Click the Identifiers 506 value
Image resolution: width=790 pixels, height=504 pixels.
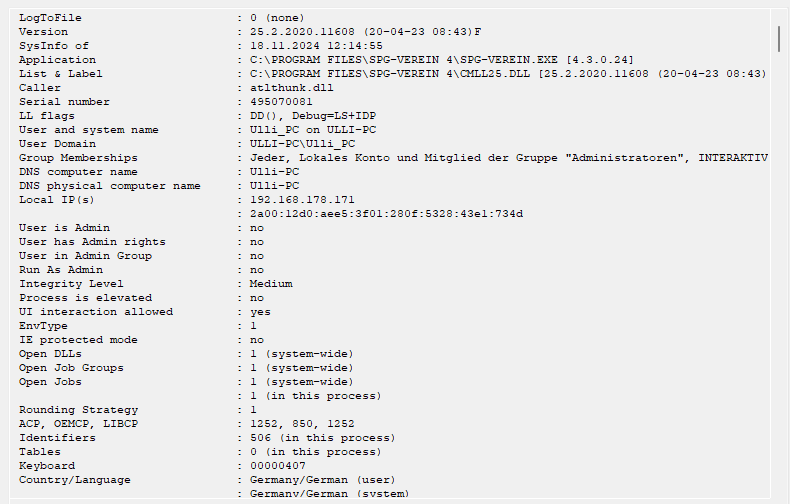point(260,438)
